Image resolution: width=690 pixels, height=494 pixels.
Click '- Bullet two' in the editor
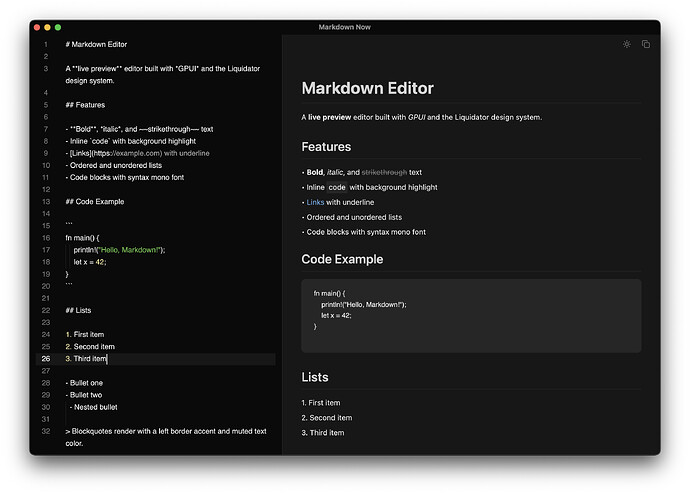click(x=84, y=395)
